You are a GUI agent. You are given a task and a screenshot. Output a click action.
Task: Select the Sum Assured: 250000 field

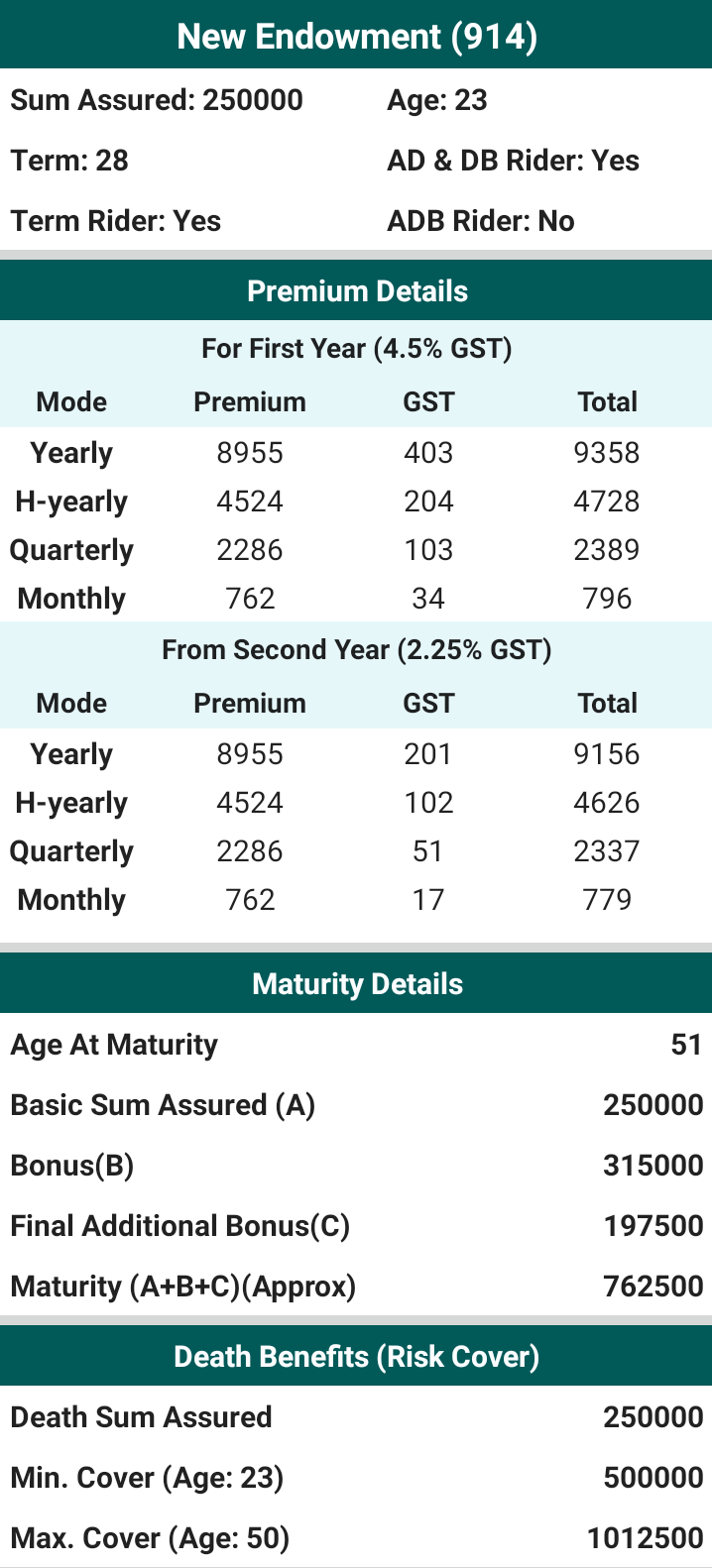(x=157, y=100)
